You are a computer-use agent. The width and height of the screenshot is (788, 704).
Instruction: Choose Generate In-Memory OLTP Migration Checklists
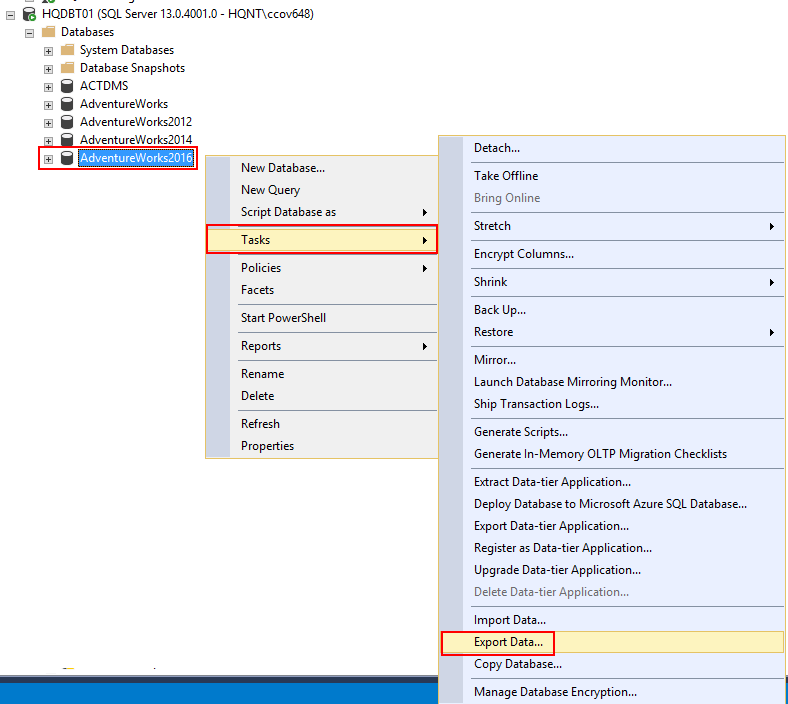612,454
